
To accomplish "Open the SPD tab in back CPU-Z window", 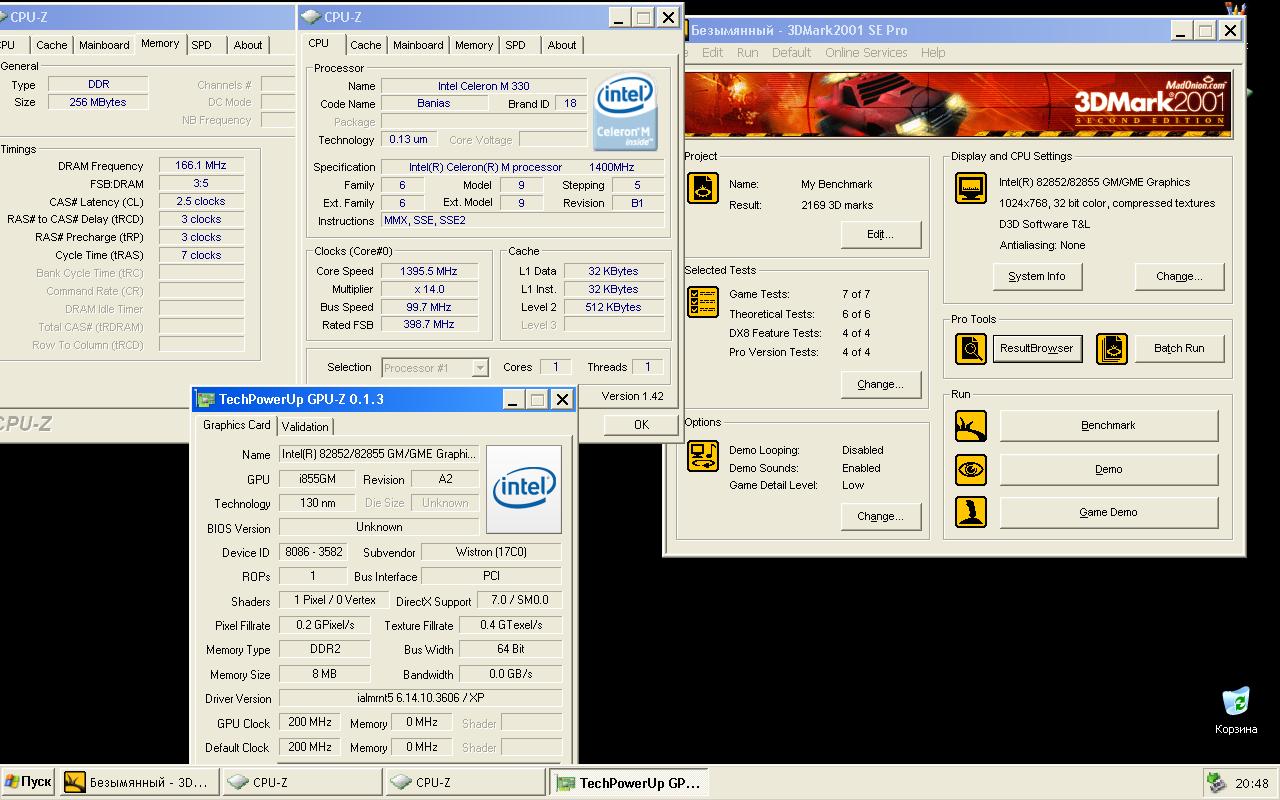I will click(202, 45).
